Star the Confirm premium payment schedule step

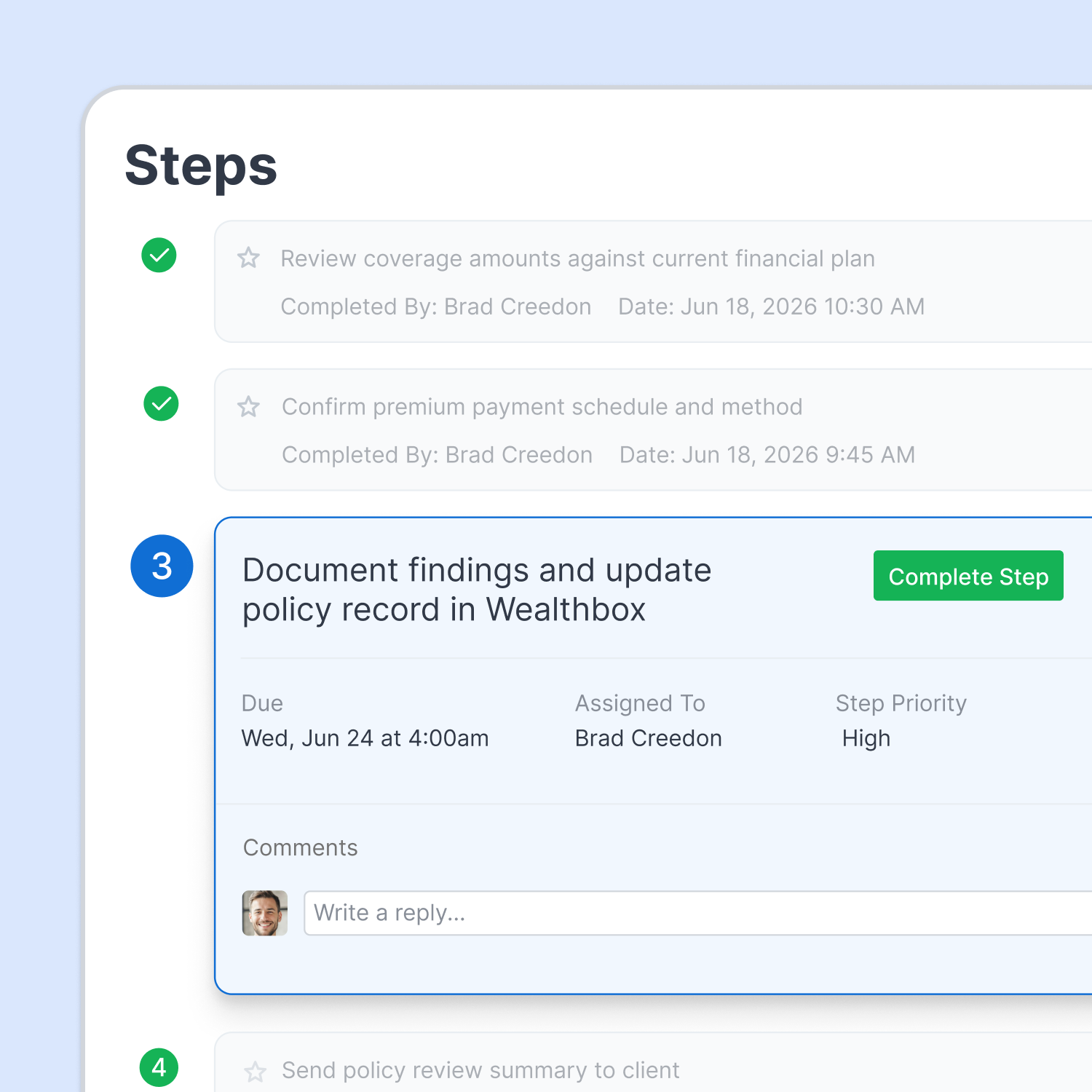pos(248,406)
